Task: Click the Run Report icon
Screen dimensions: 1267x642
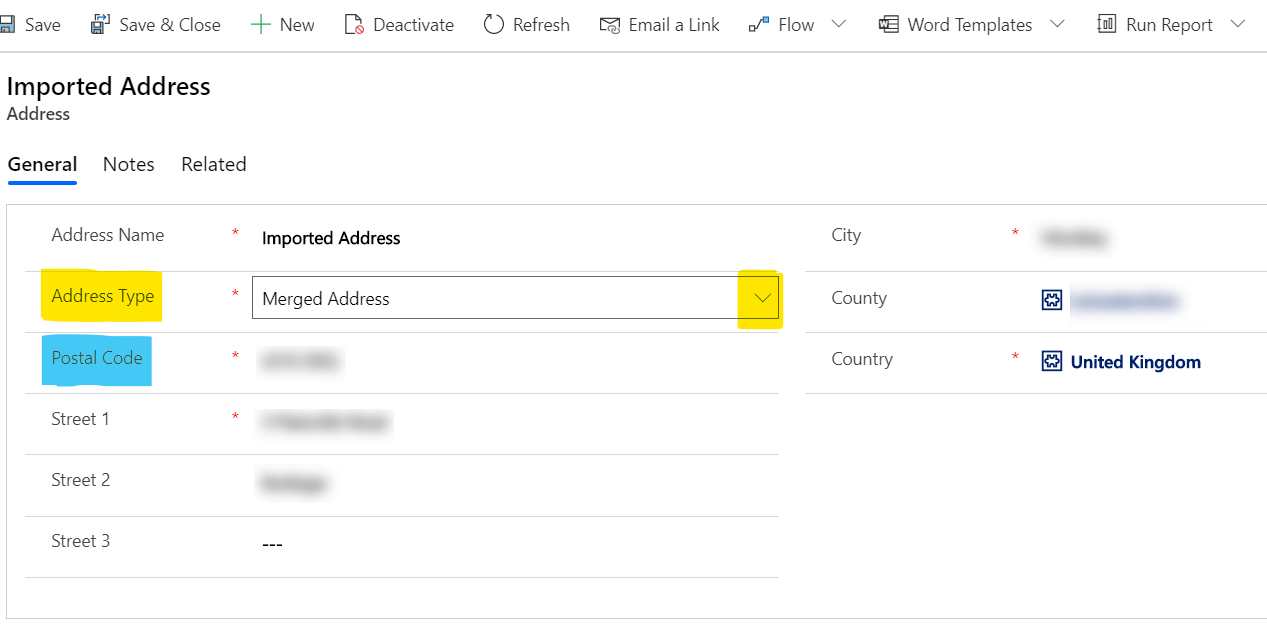Action: (1106, 23)
